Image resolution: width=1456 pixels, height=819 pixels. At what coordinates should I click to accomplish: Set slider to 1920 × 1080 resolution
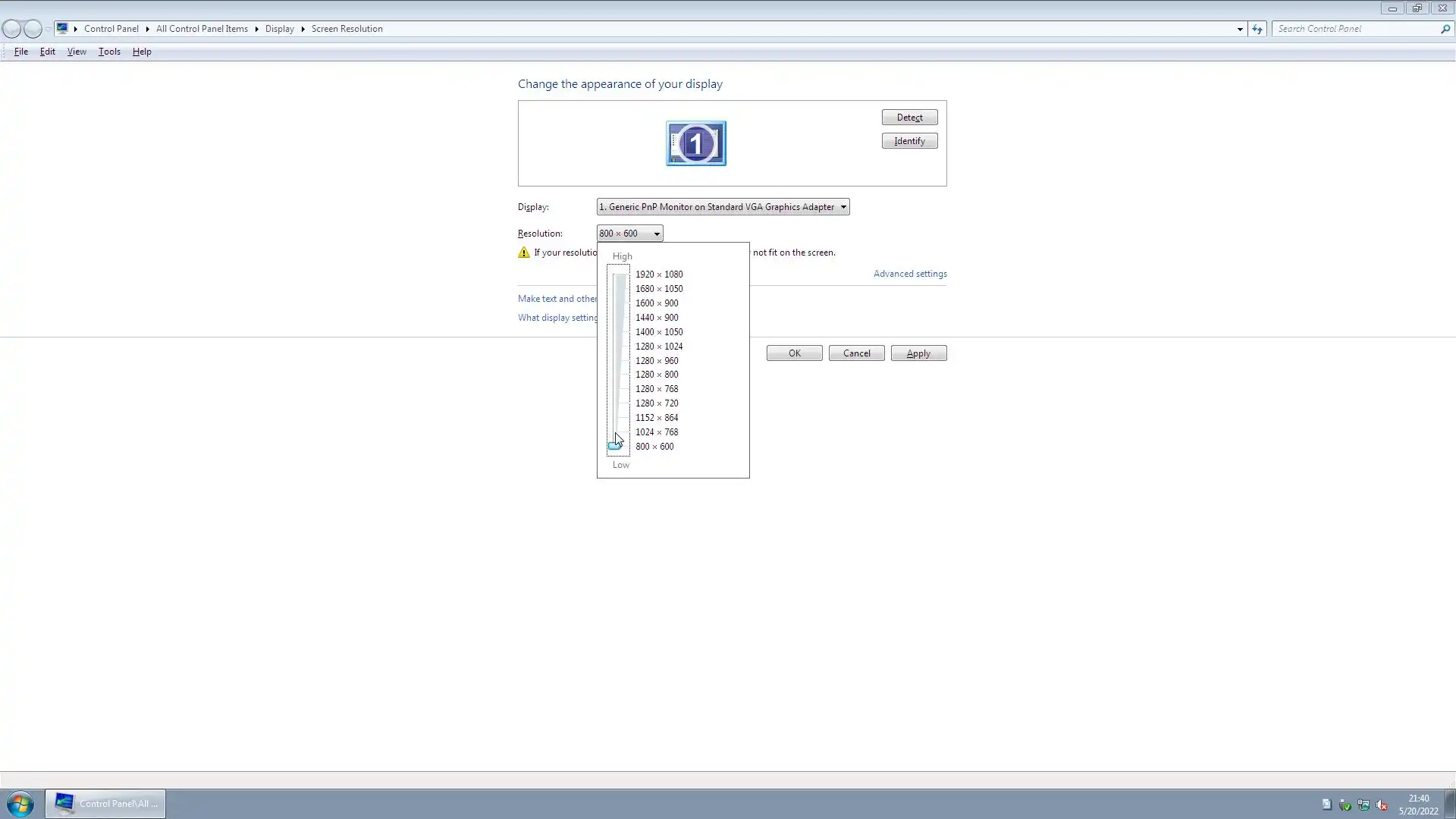click(x=658, y=275)
